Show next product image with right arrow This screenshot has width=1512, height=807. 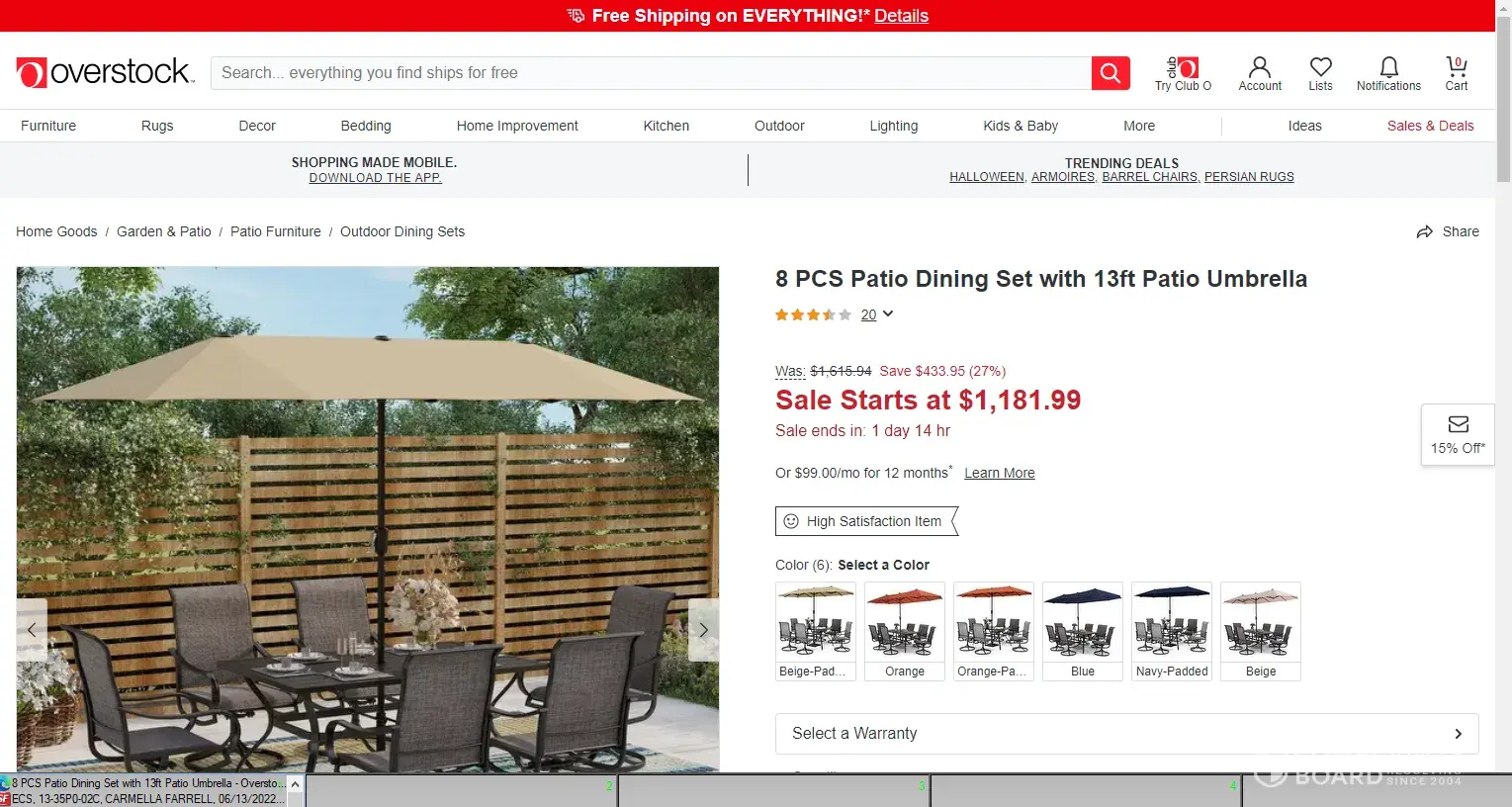(703, 630)
